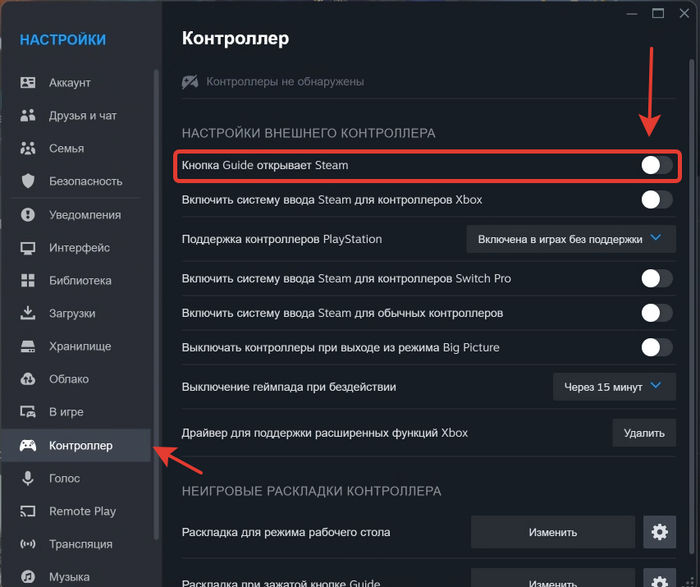The height and width of the screenshot is (587, 700).
Task: Toggle turning off controllers on Big Picture exit
Action: coord(657,347)
